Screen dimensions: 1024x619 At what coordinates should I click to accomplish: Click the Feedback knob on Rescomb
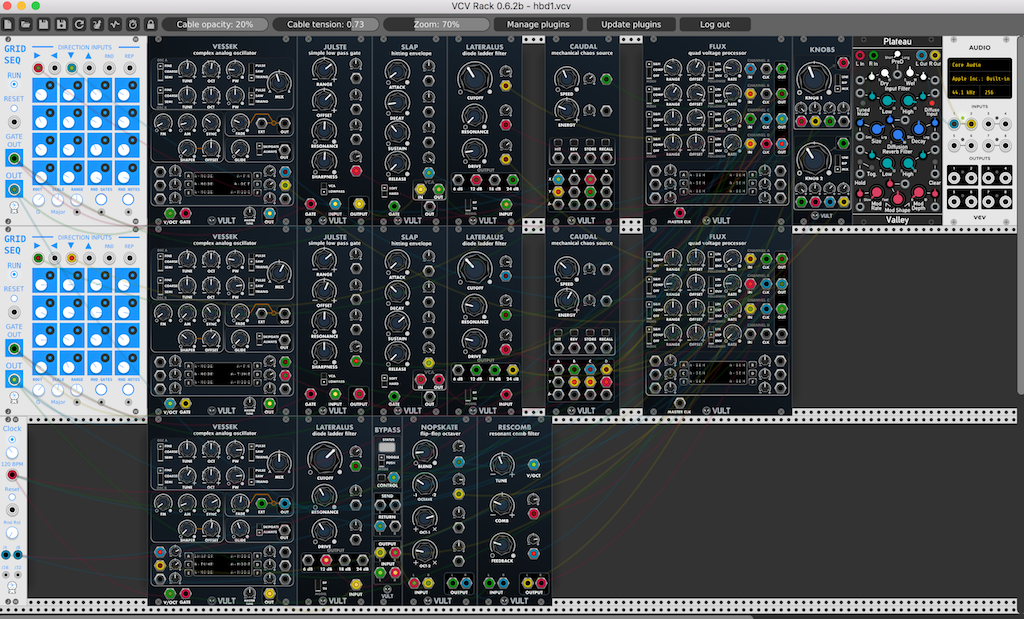tap(502, 545)
